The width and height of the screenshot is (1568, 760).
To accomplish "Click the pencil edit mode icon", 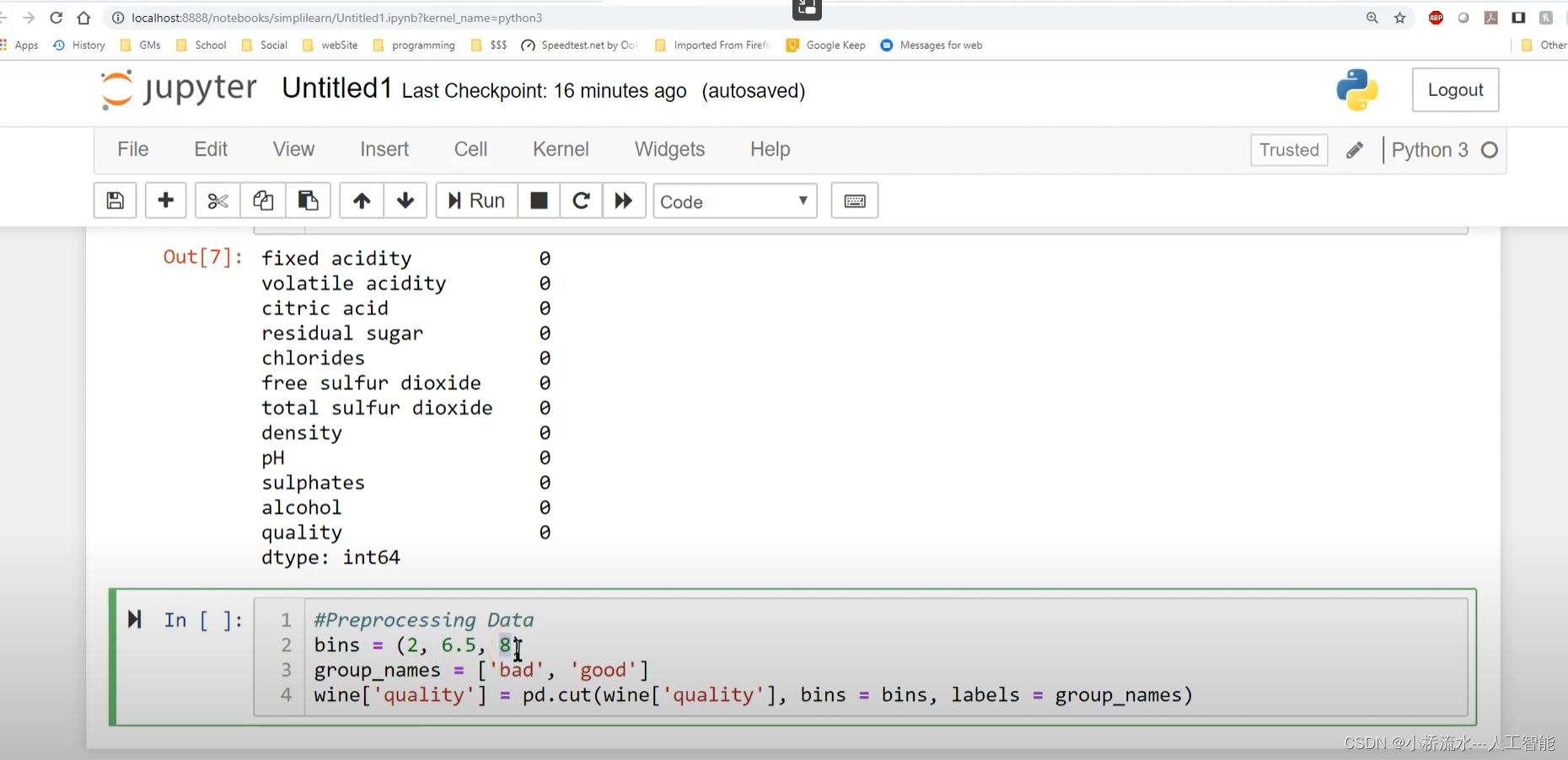I will point(1355,150).
